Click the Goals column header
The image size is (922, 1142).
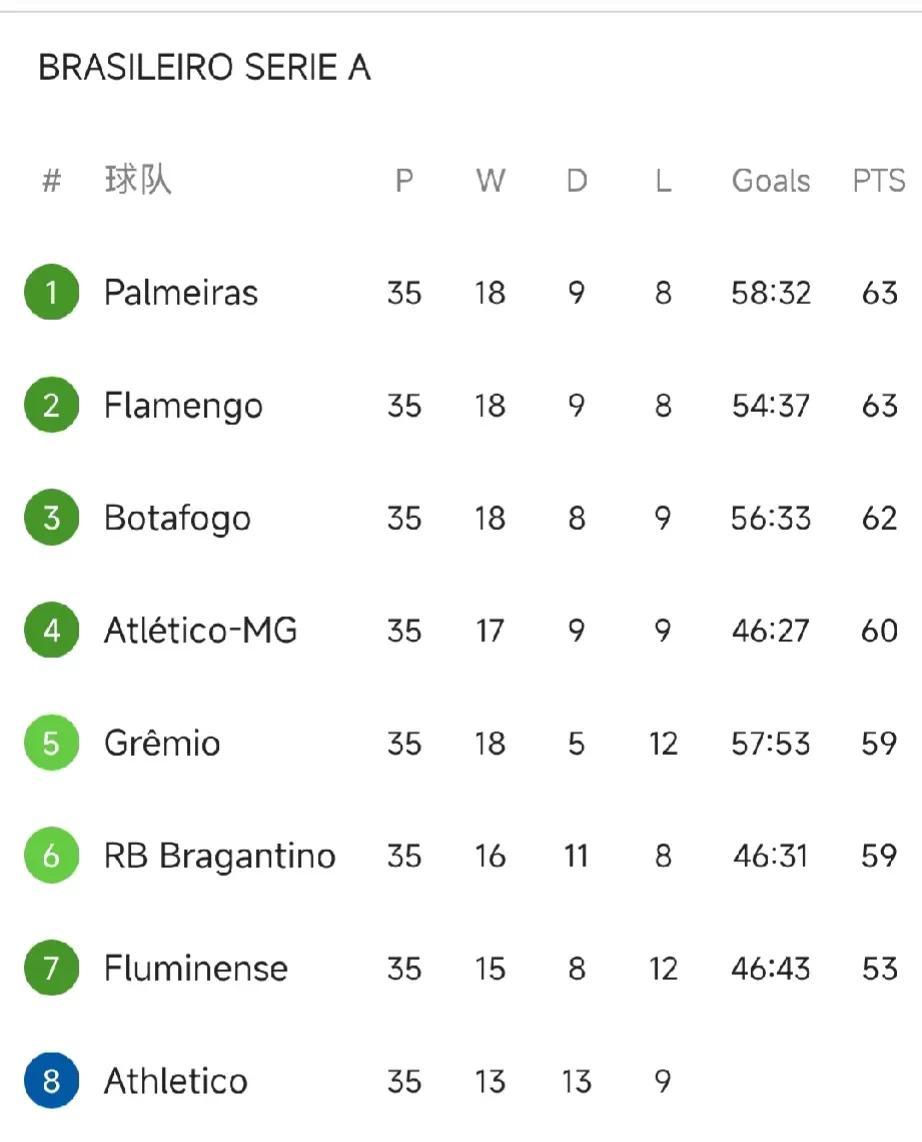tap(771, 181)
